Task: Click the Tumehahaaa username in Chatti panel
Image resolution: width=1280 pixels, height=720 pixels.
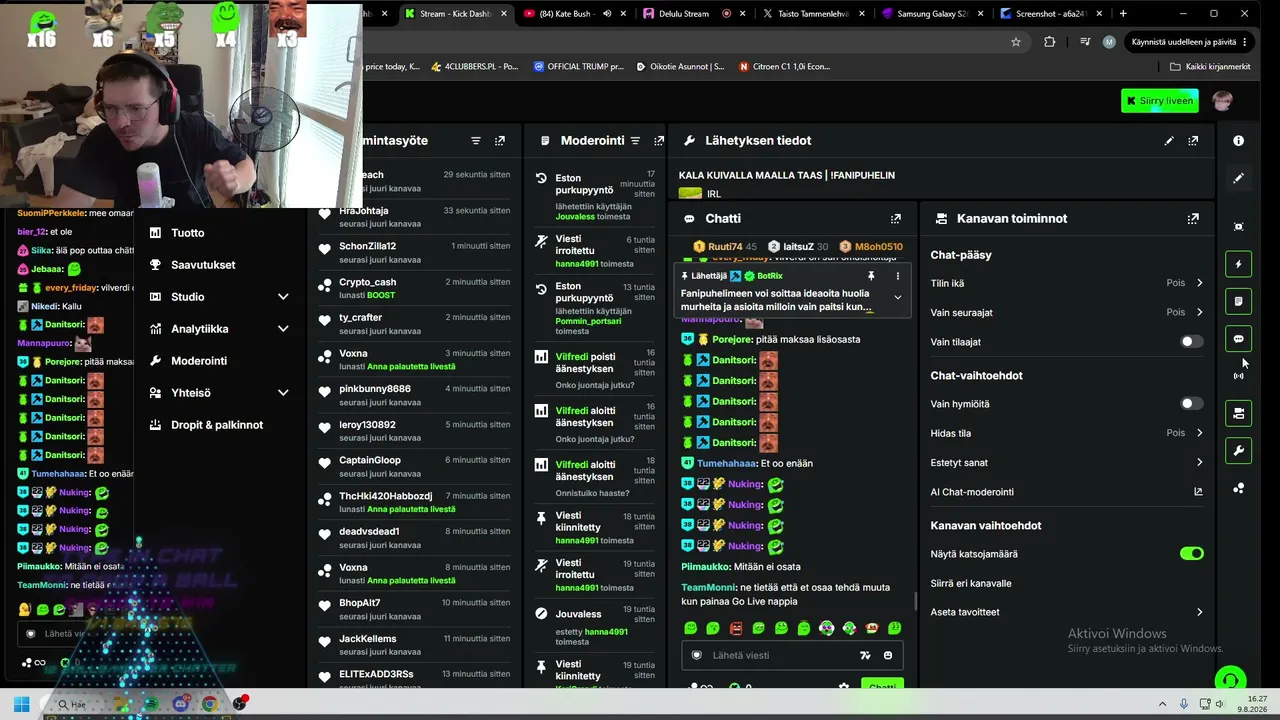Action: [x=727, y=464]
